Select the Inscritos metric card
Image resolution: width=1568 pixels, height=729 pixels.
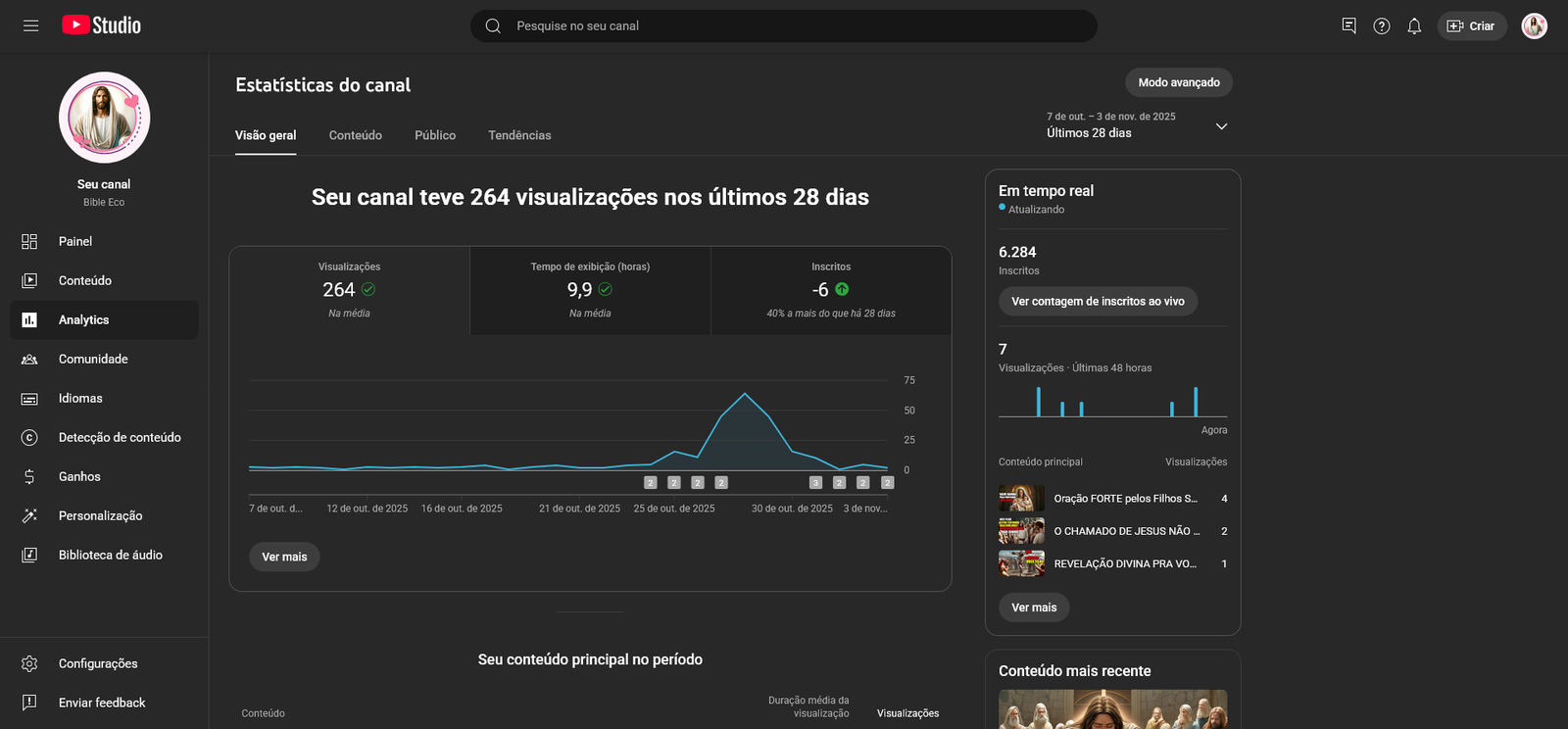831,290
